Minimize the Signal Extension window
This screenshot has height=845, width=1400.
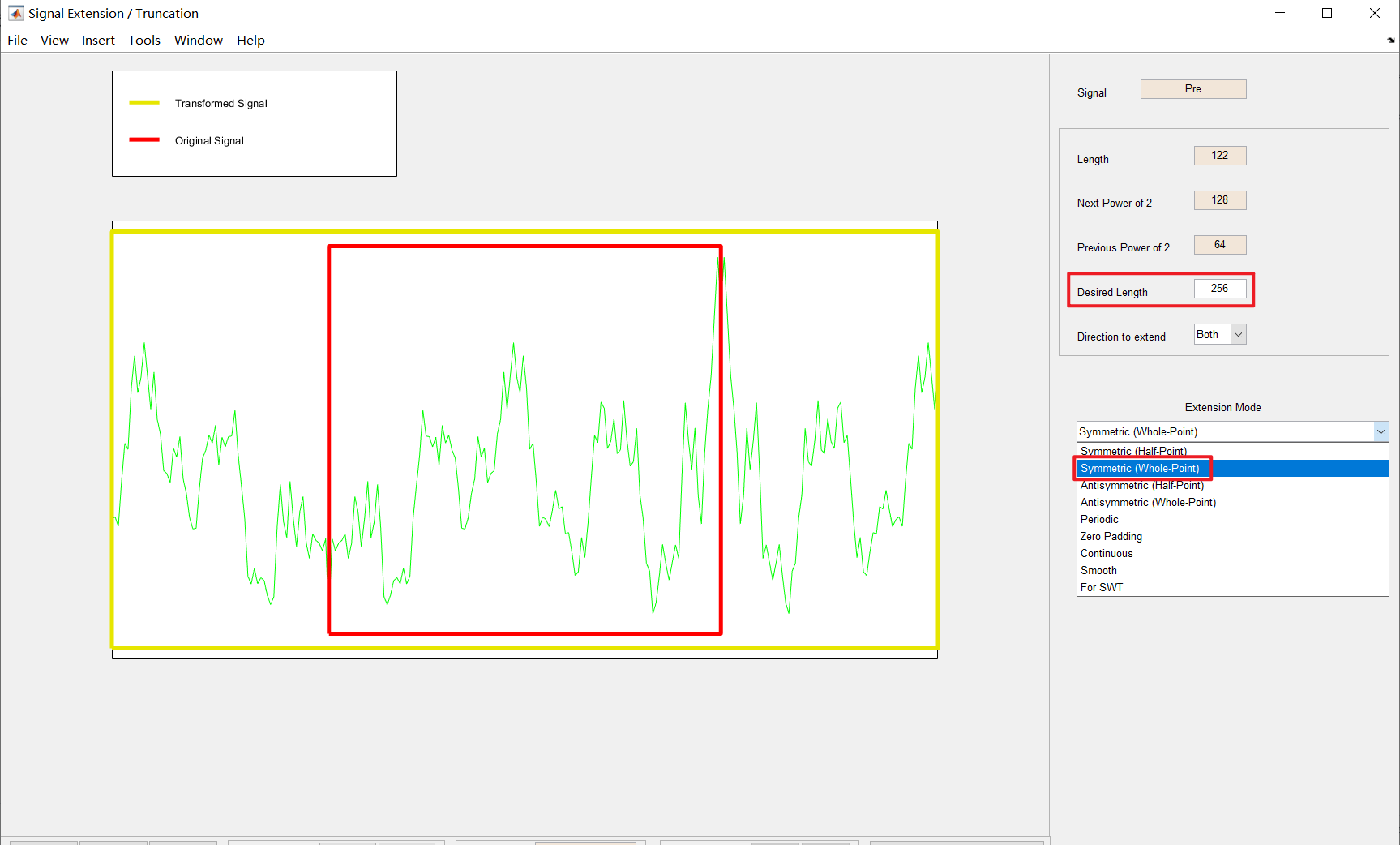[x=1280, y=13]
